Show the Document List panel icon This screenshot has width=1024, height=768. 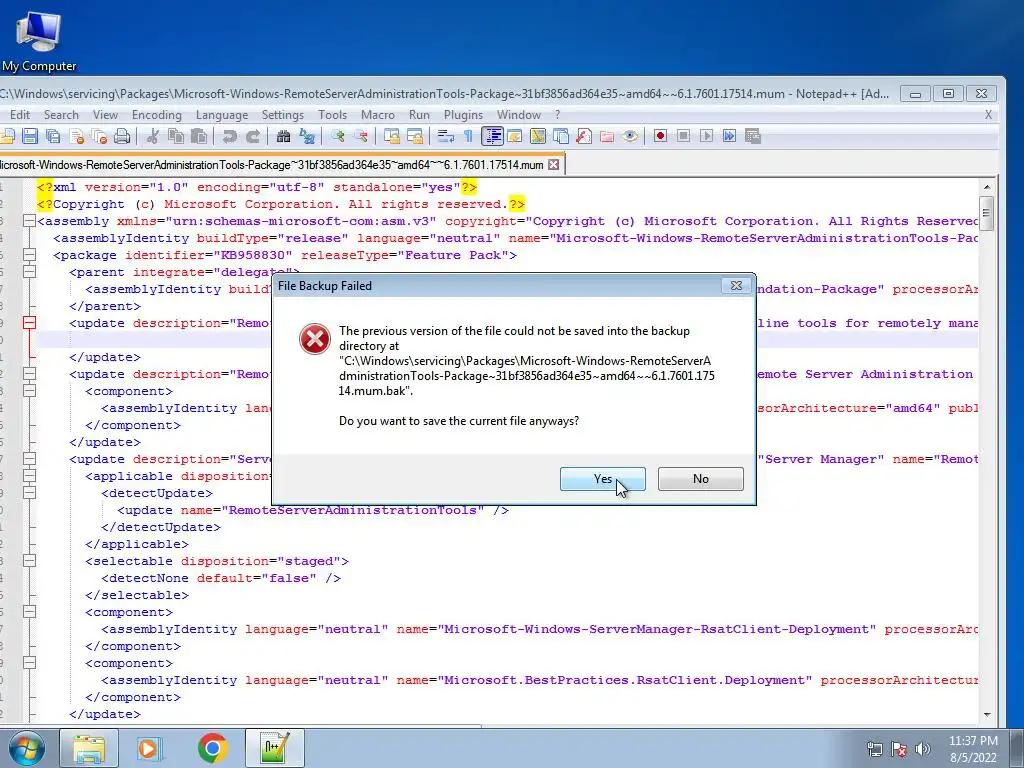561,136
